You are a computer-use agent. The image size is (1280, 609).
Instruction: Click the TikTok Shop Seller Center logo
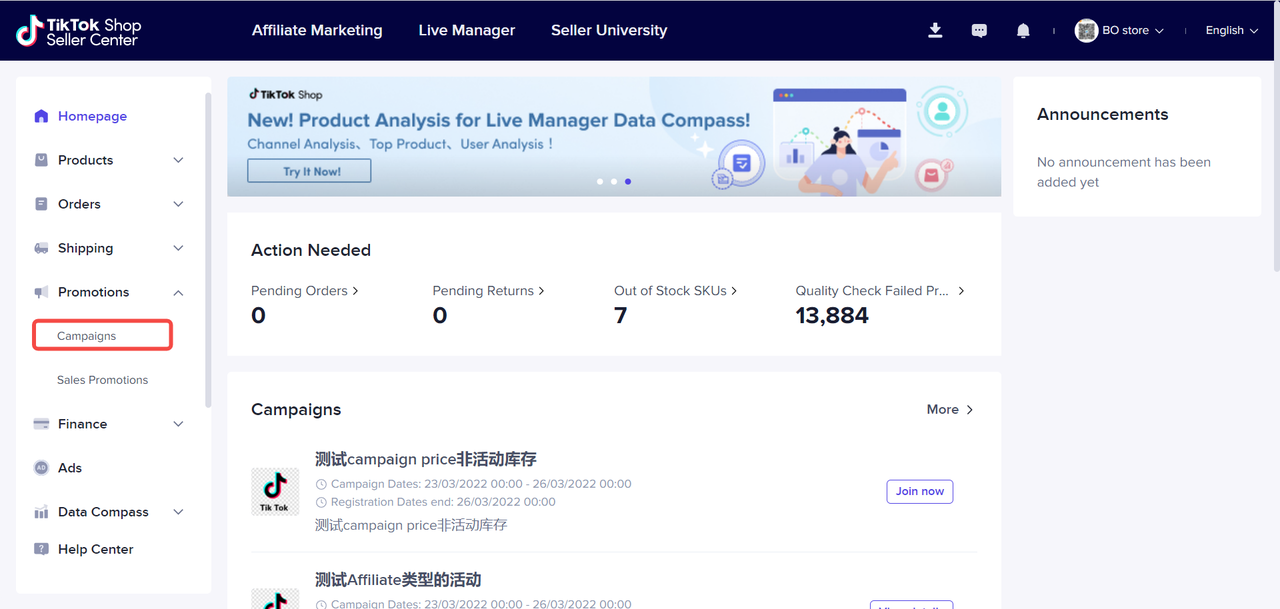79,31
